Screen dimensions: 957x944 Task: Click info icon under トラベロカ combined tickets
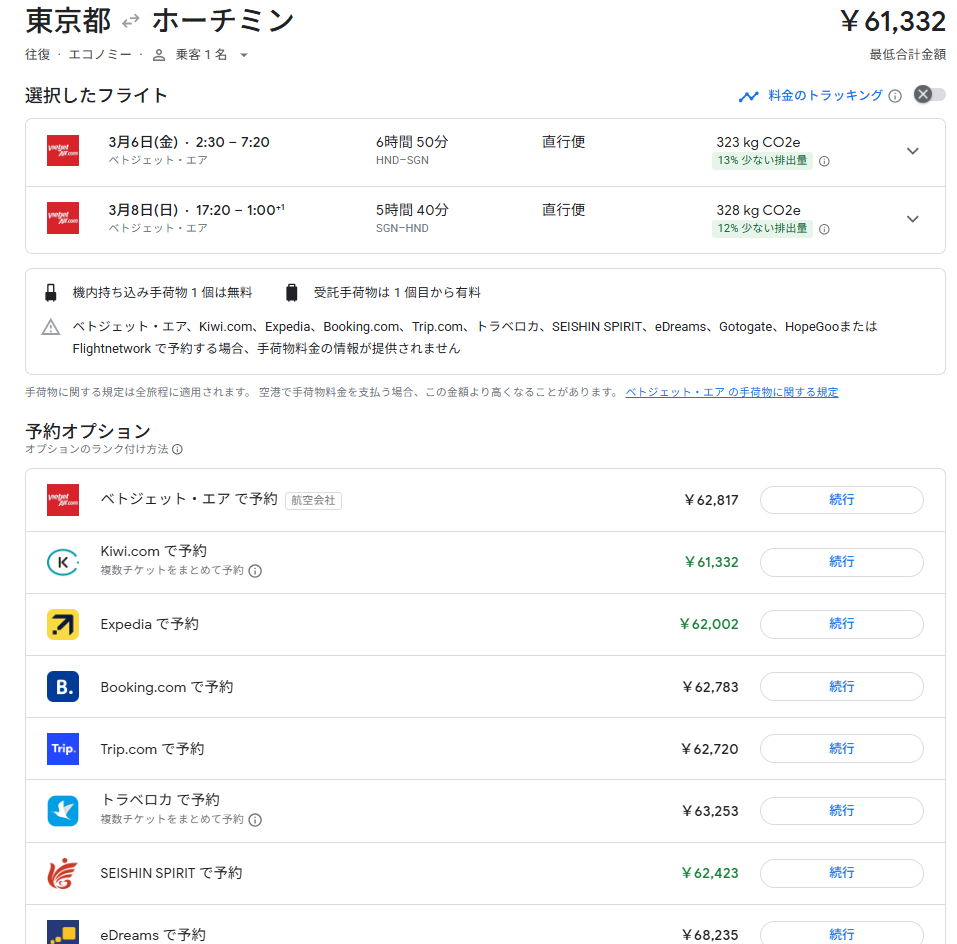pos(255,820)
